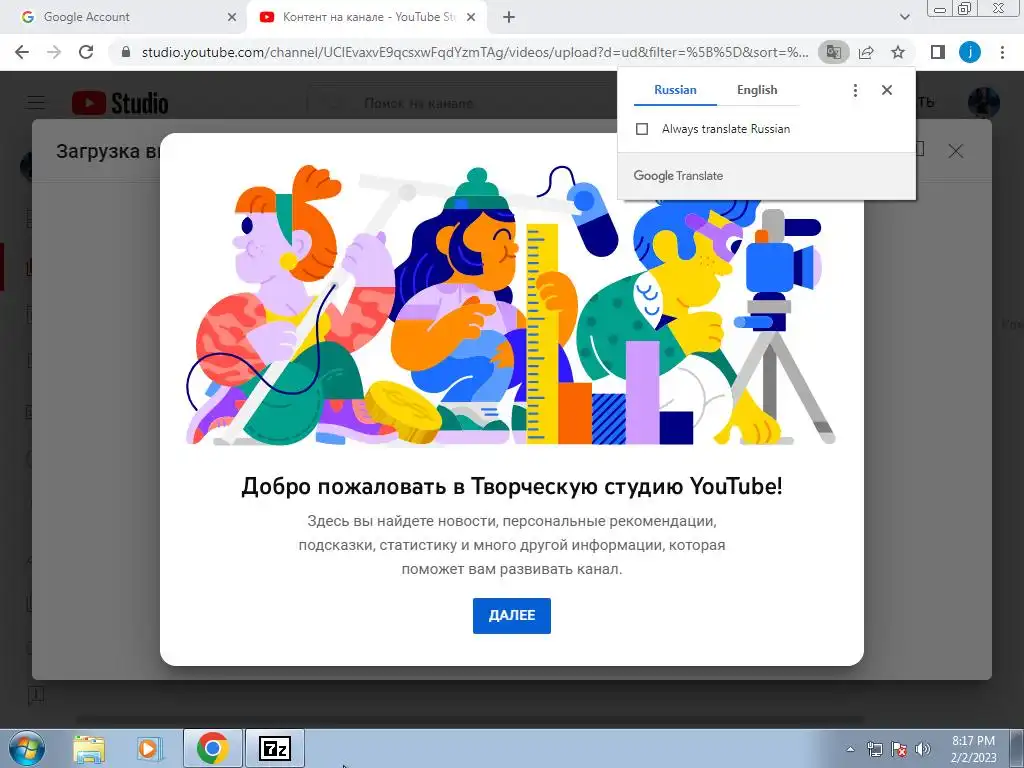The height and width of the screenshot is (768, 1024).
Task: Launch Windows Media Player from taskbar
Action: coord(149,748)
